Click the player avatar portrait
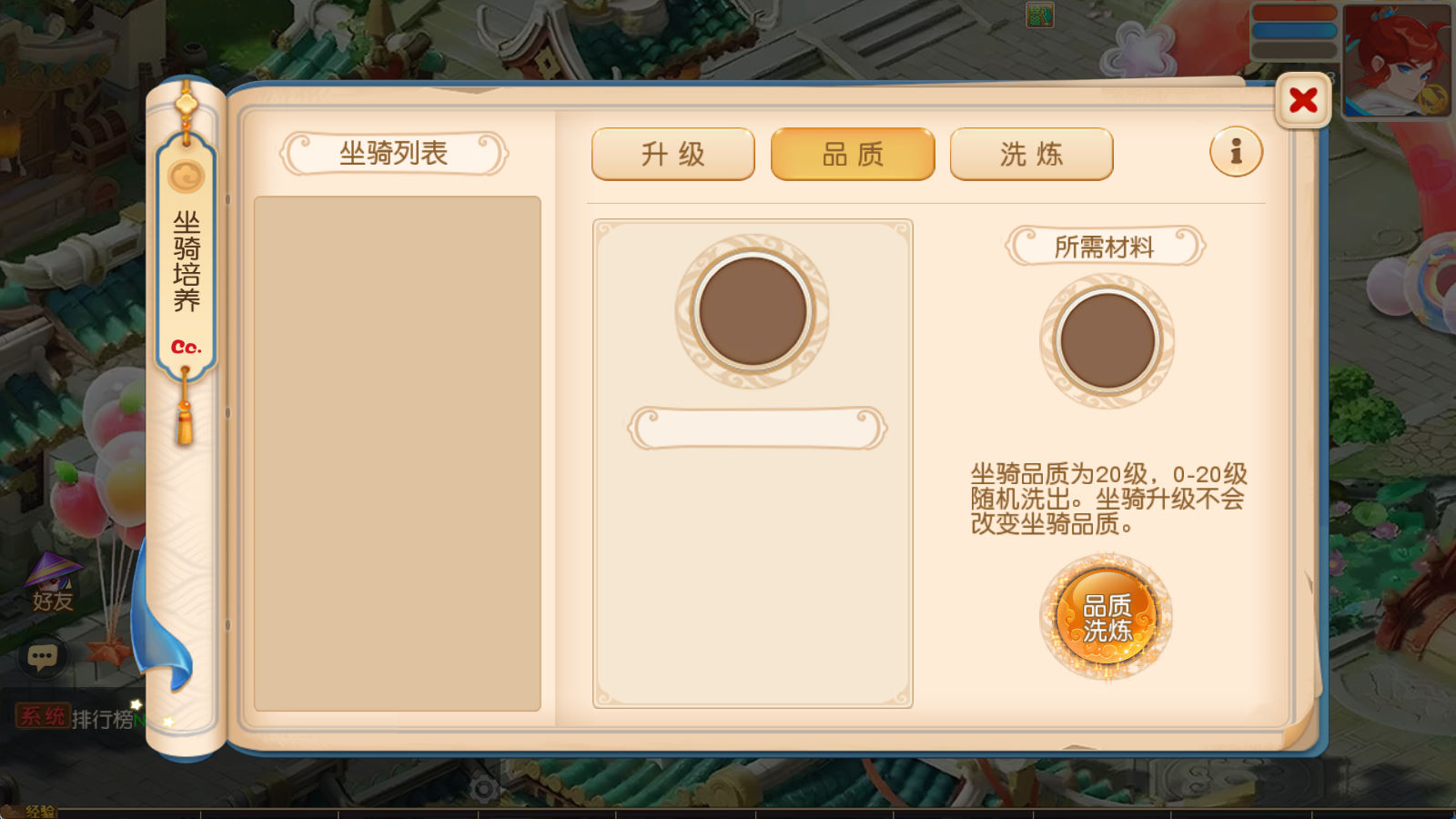The width and height of the screenshot is (1456, 819). click(x=1398, y=60)
